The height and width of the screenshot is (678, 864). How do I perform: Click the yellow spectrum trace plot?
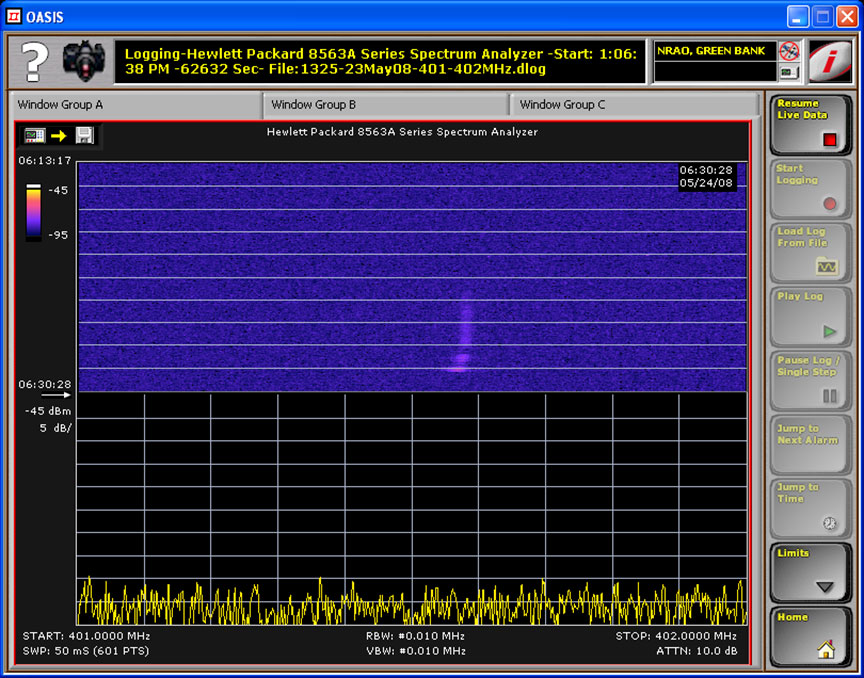[x=412, y=509]
